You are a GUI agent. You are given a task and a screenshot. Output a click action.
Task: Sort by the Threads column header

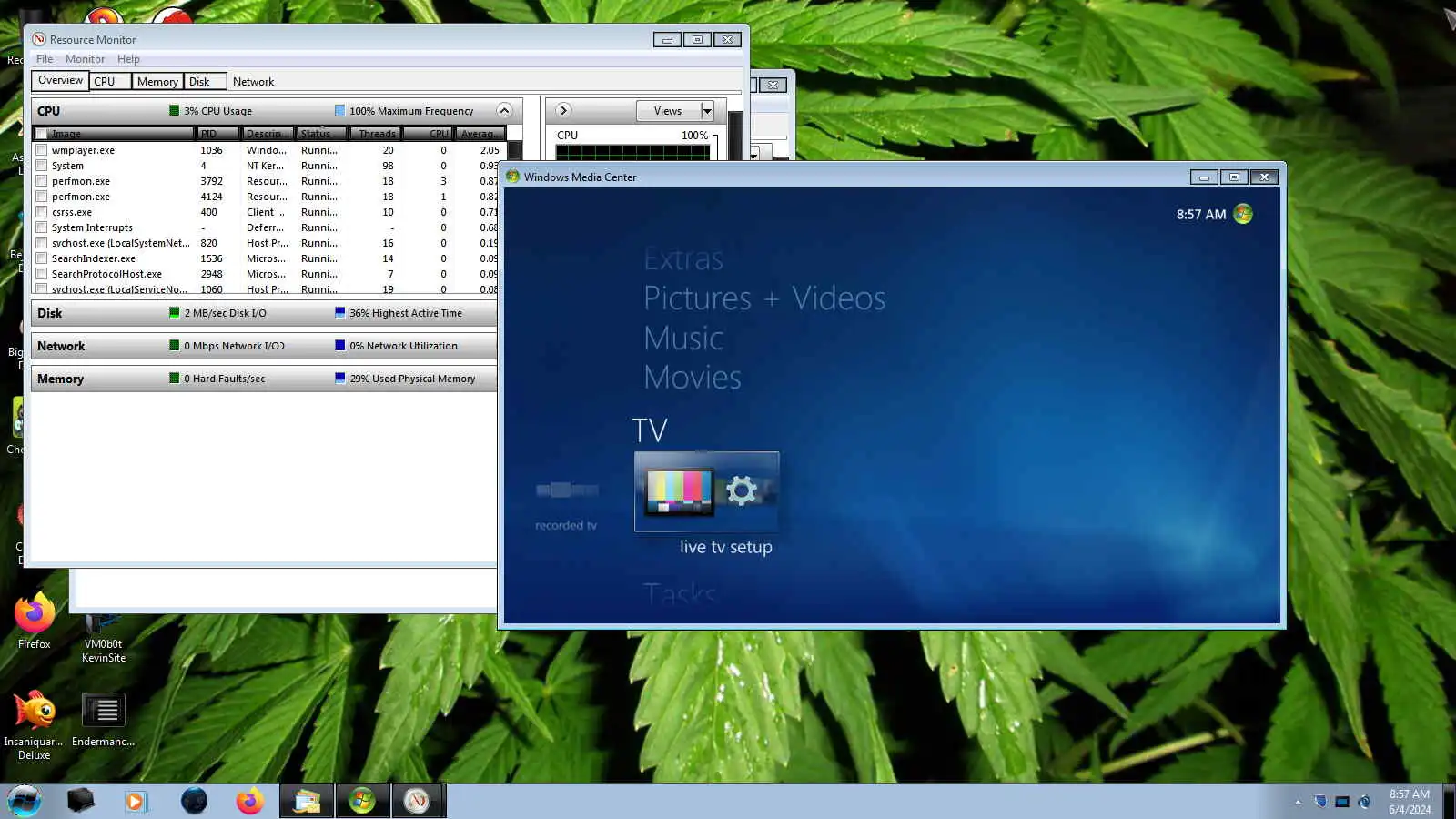point(374,134)
